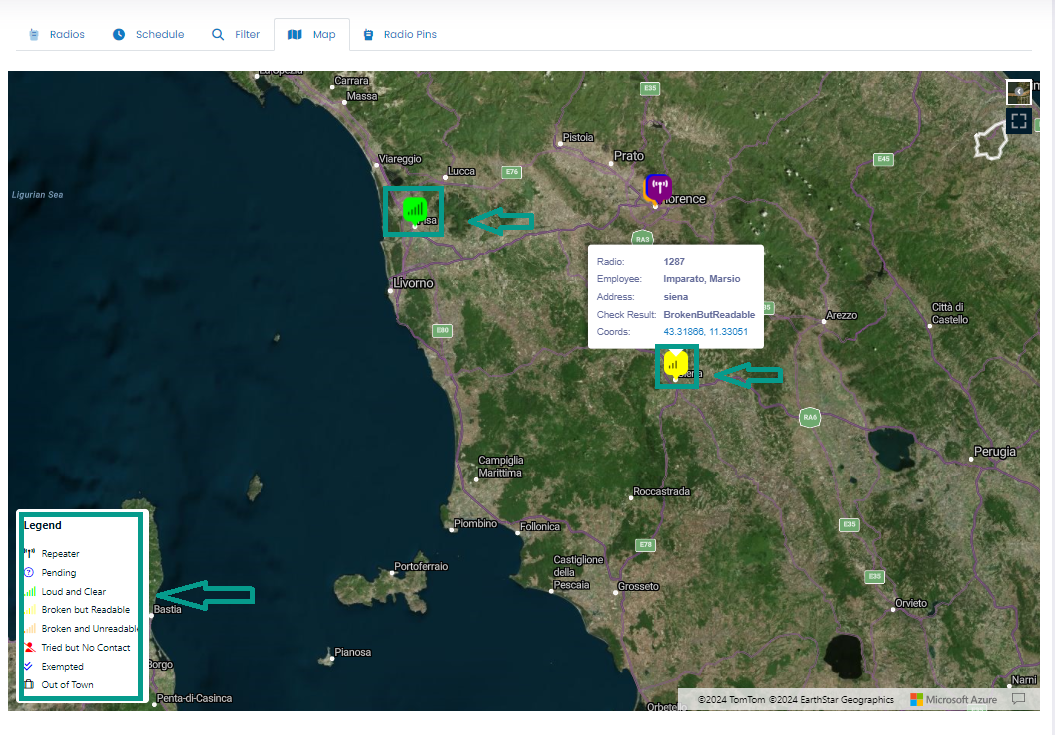Click the BrokenButReadable check result
Image resolution: width=1055 pixels, height=735 pixels.
(x=709, y=314)
